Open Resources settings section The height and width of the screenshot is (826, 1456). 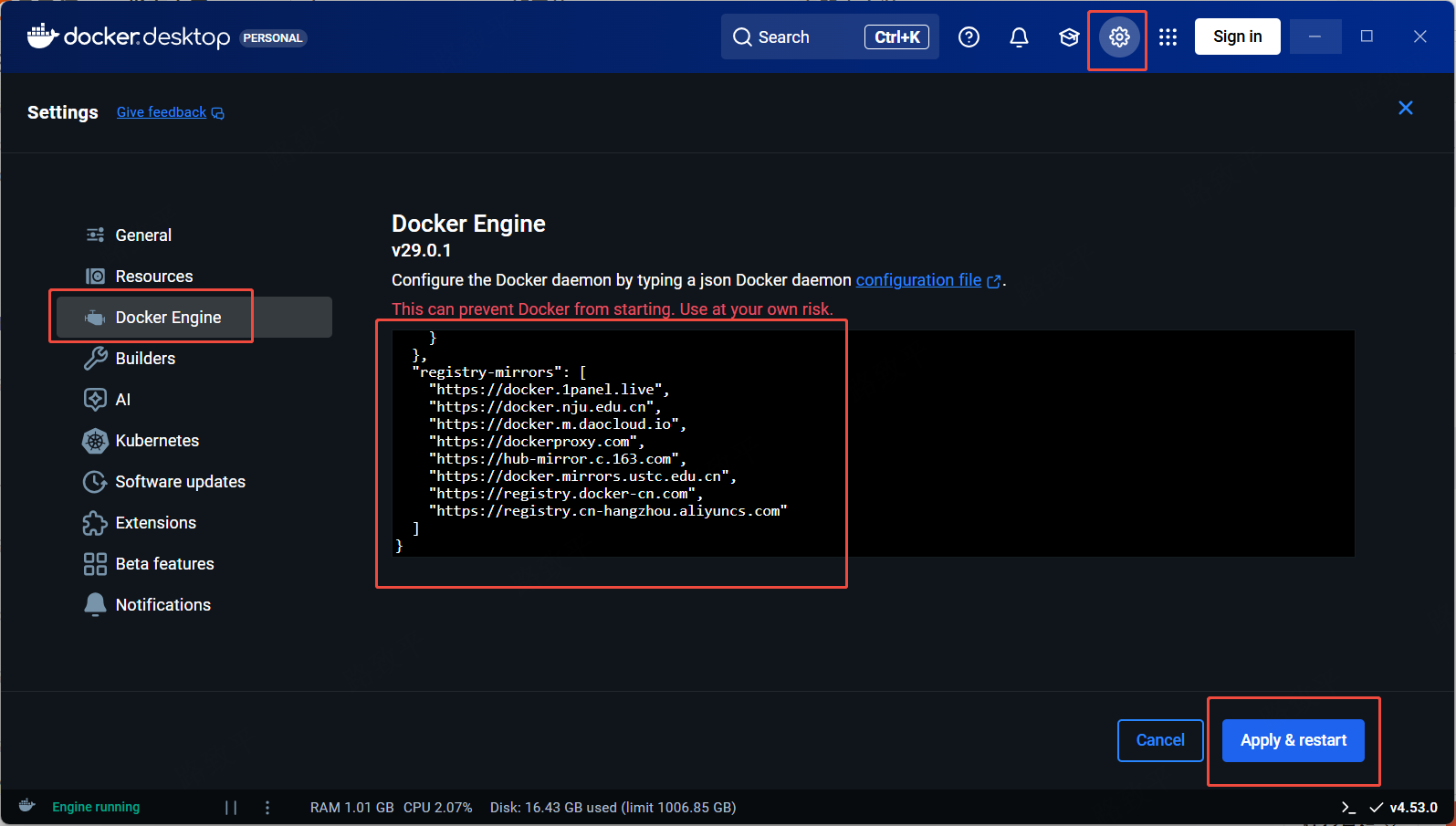click(194, 276)
